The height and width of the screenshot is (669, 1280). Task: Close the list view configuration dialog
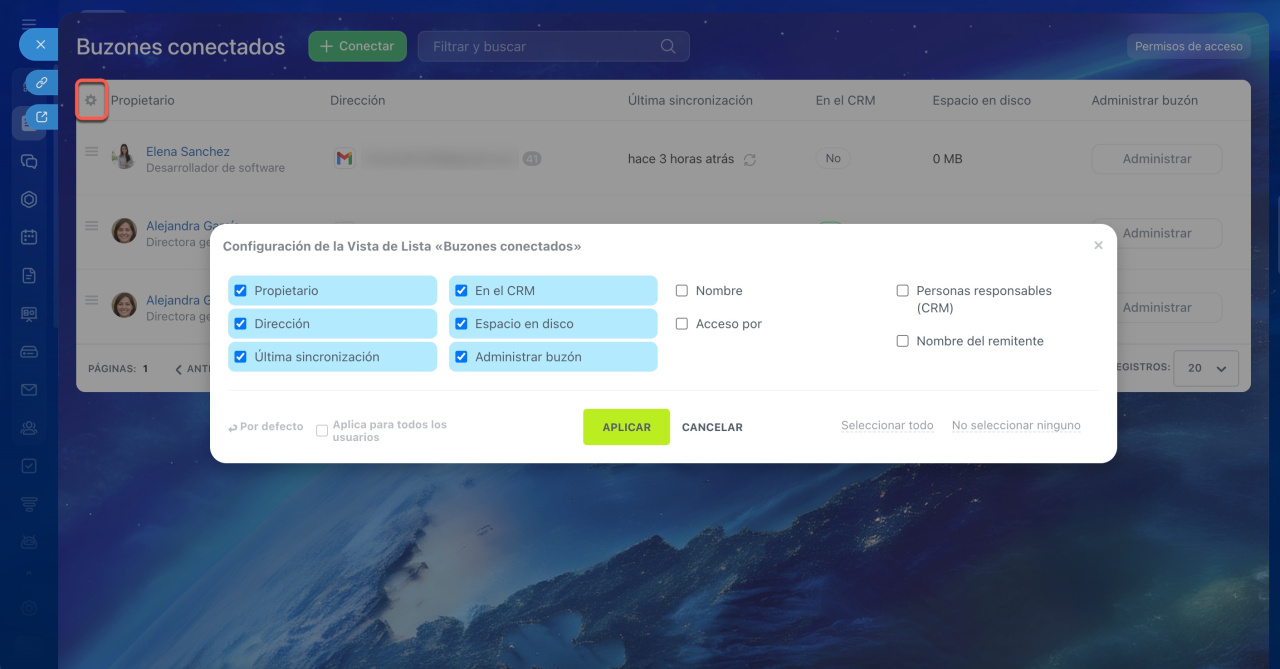click(1098, 245)
